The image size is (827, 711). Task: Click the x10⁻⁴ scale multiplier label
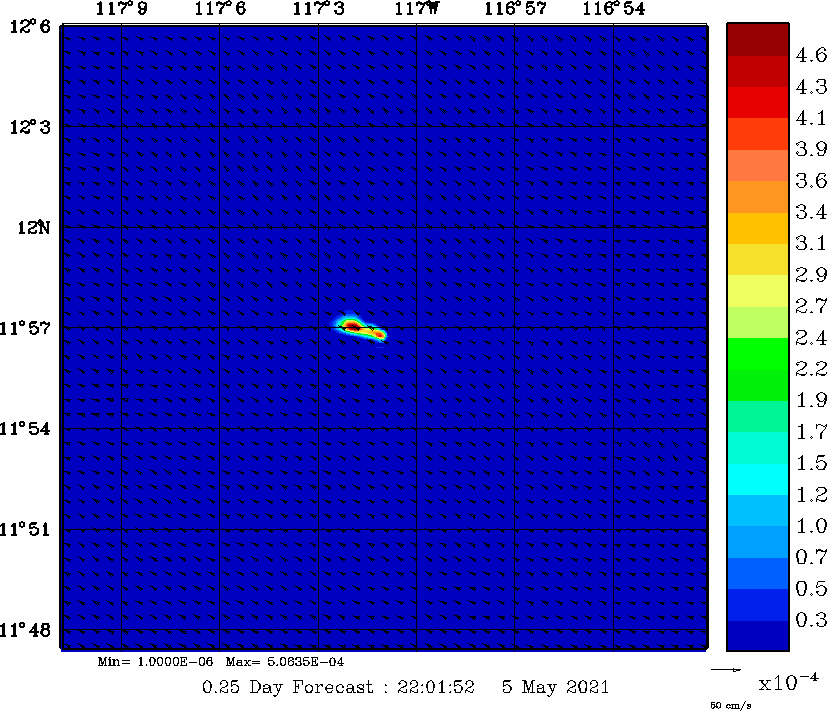tap(789, 683)
